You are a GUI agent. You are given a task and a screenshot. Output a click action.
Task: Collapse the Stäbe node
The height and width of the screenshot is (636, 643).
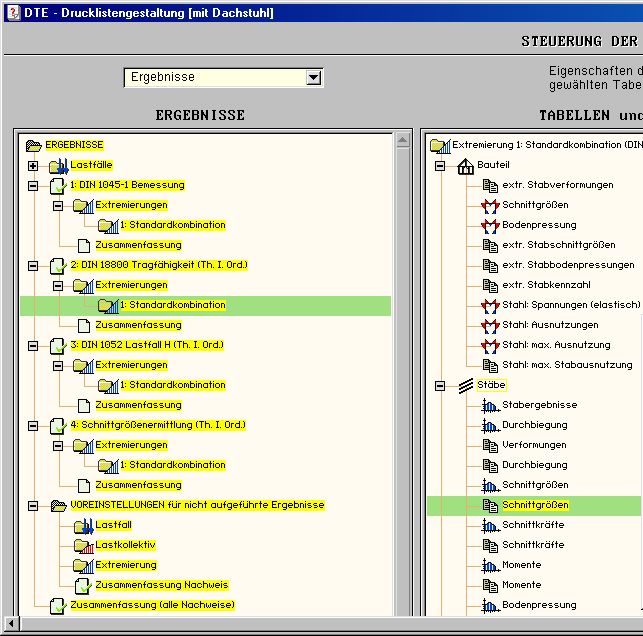click(x=440, y=385)
